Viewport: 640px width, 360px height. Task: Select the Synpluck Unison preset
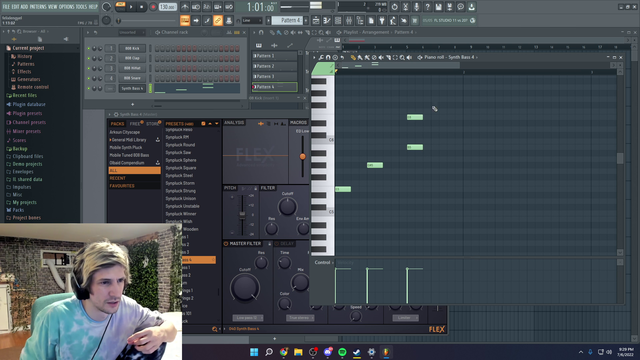[x=180, y=199]
